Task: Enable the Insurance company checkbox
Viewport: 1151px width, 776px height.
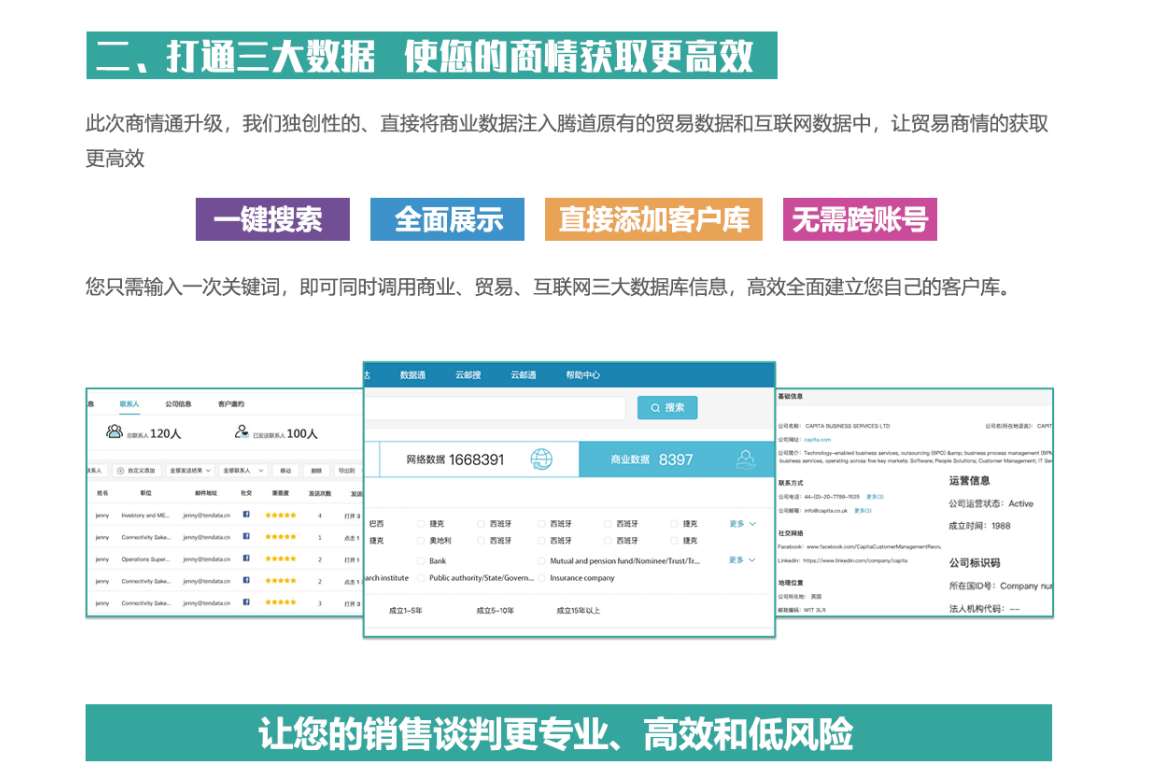Action: pos(542,578)
